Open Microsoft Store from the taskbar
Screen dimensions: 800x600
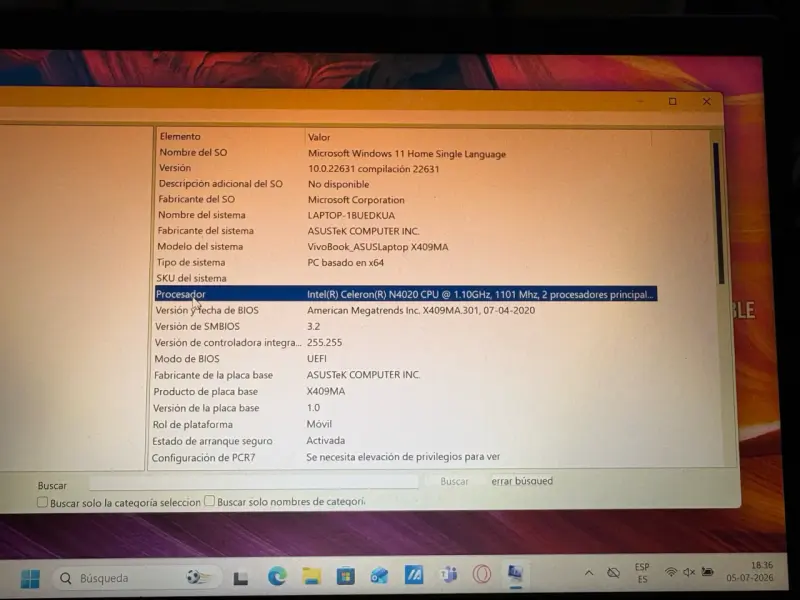(345, 576)
